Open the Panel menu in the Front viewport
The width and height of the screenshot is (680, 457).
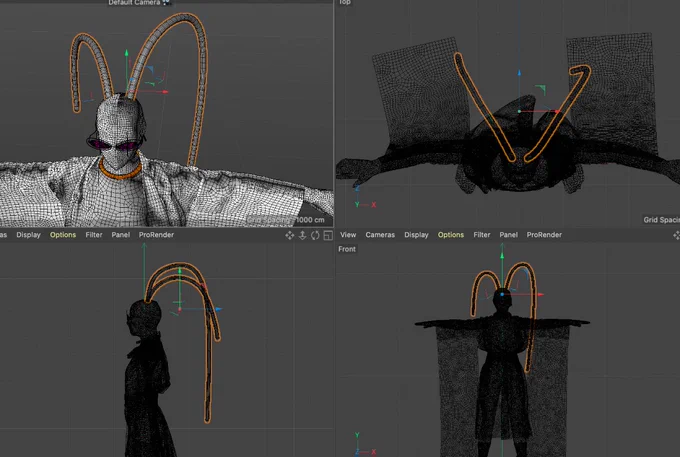(508, 235)
